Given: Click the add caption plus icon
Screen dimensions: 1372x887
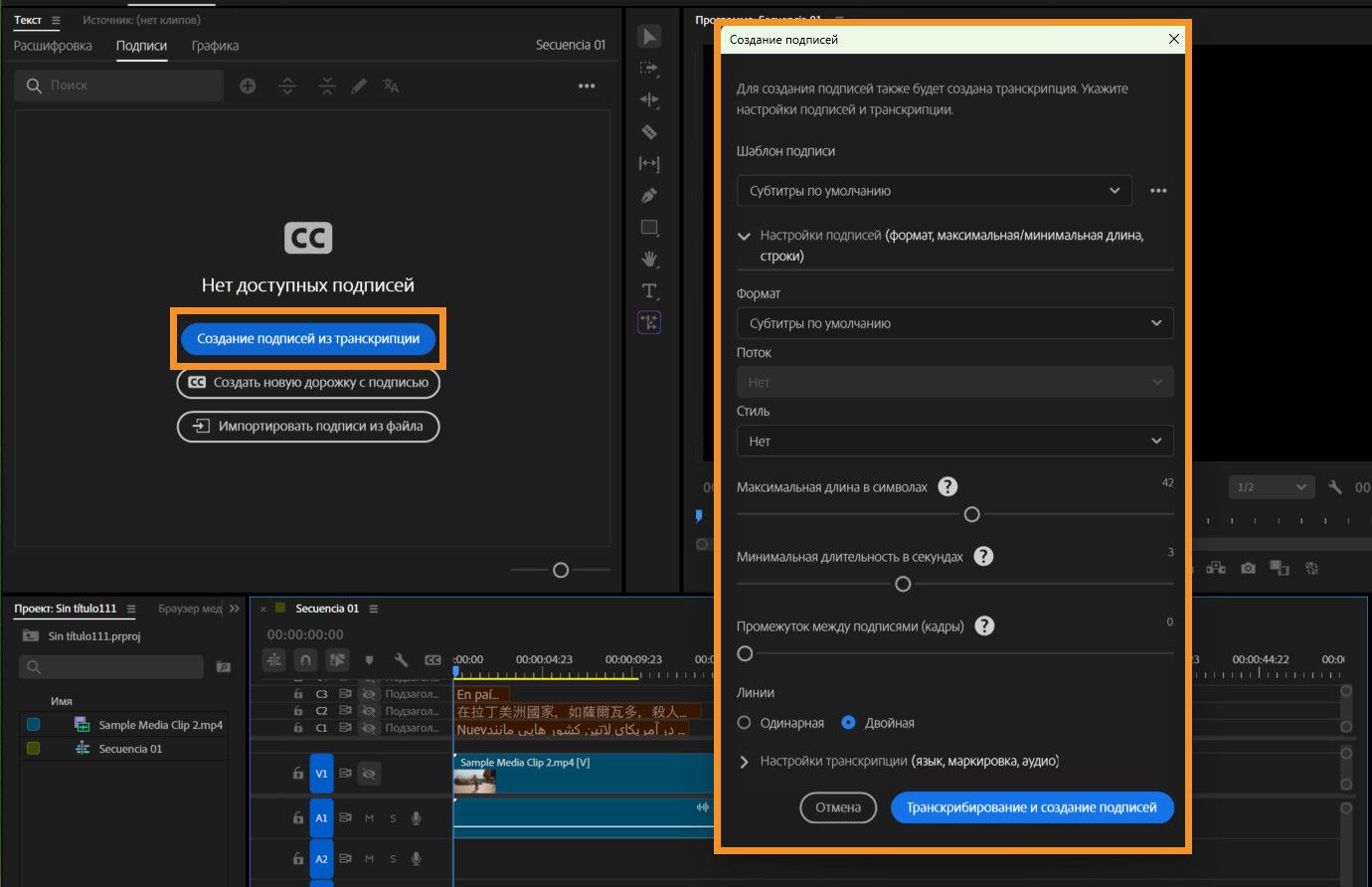Looking at the screenshot, I should 248,87.
